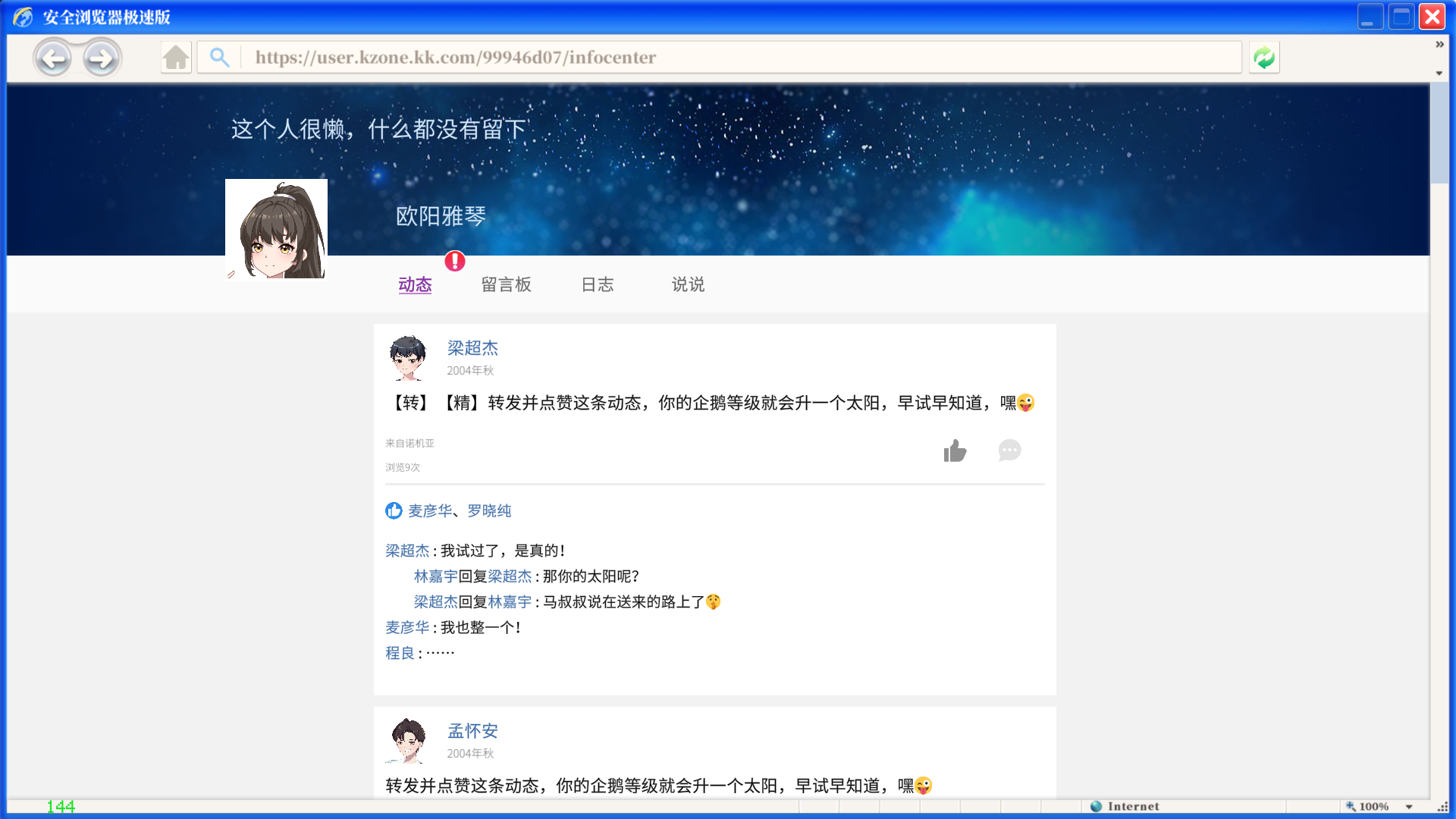Open the dropdown arrow below the toolbar chevron

[x=1439, y=73]
